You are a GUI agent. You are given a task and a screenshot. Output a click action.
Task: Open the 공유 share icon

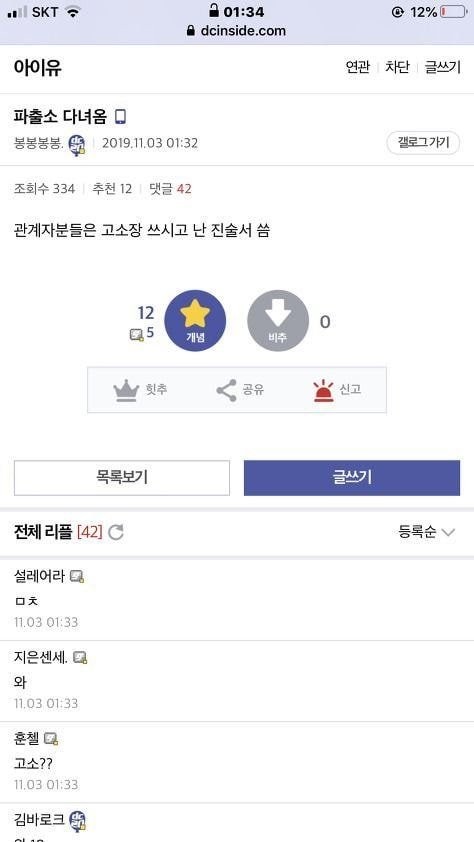(x=226, y=390)
